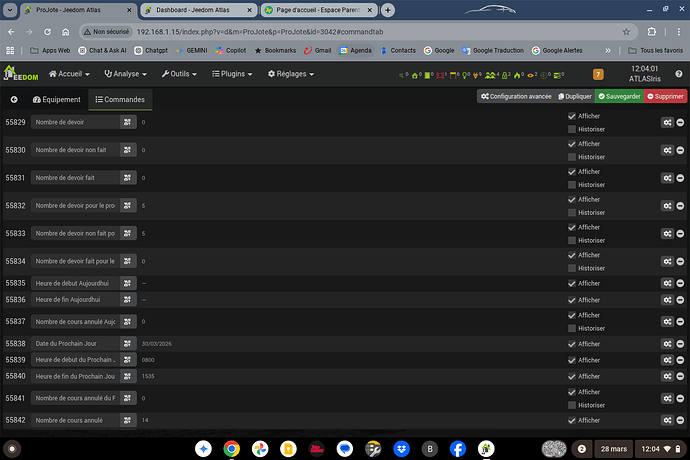Enable Historiser for command 55832

[x=572, y=213]
